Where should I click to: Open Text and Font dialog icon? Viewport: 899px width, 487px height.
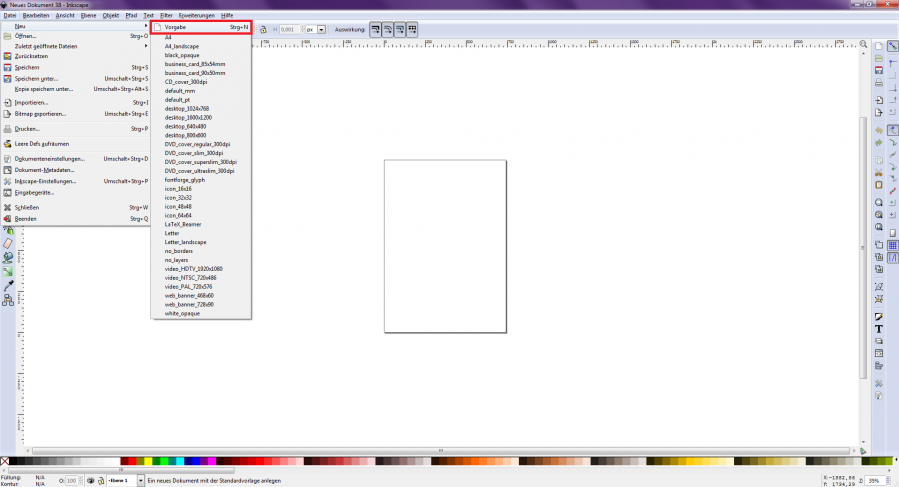[879, 329]
